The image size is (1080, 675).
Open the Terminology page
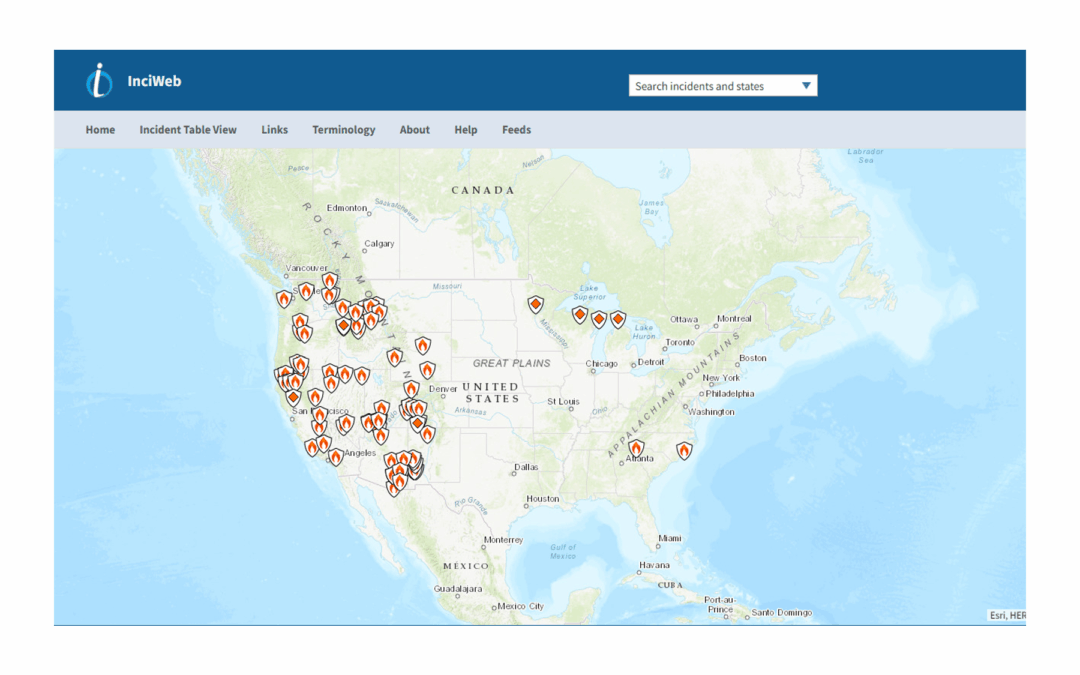click(x=343, y=130)
